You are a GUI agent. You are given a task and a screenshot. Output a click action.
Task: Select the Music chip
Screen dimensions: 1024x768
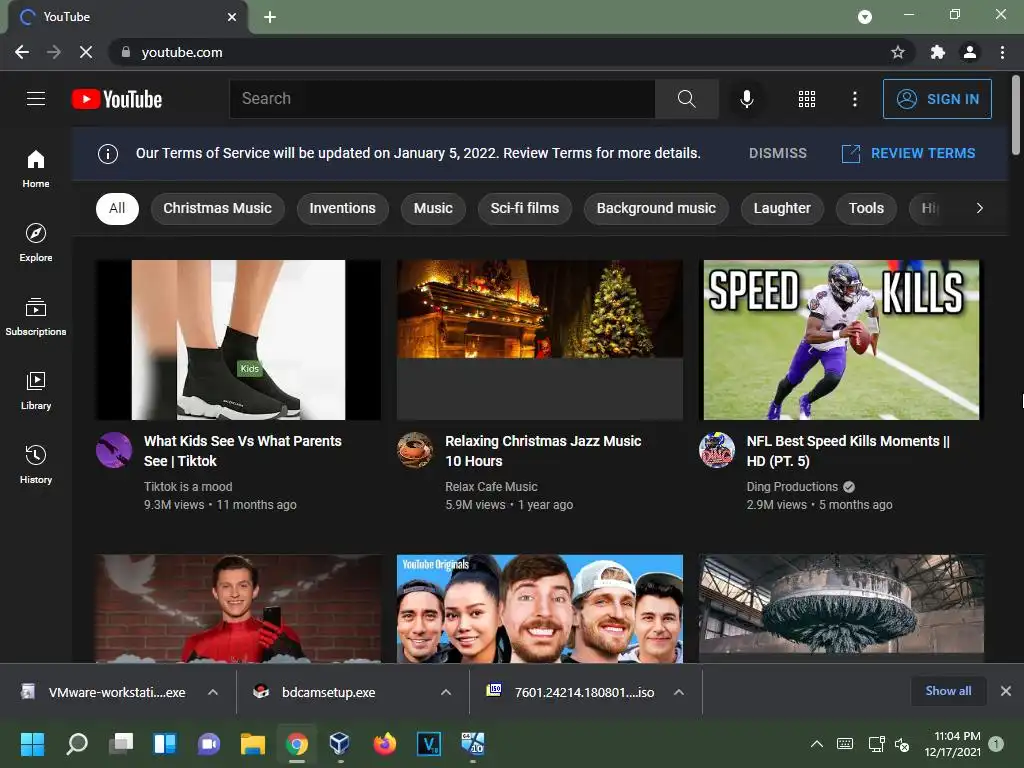click(433, 208)
